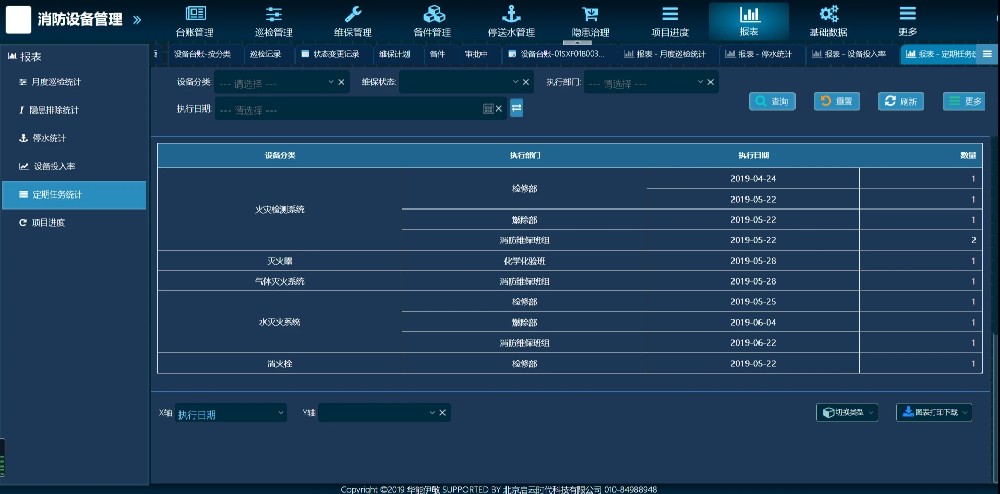Open X轴 执行日期 dropdown
1000x494 pixels.
[x=231, y=413]
